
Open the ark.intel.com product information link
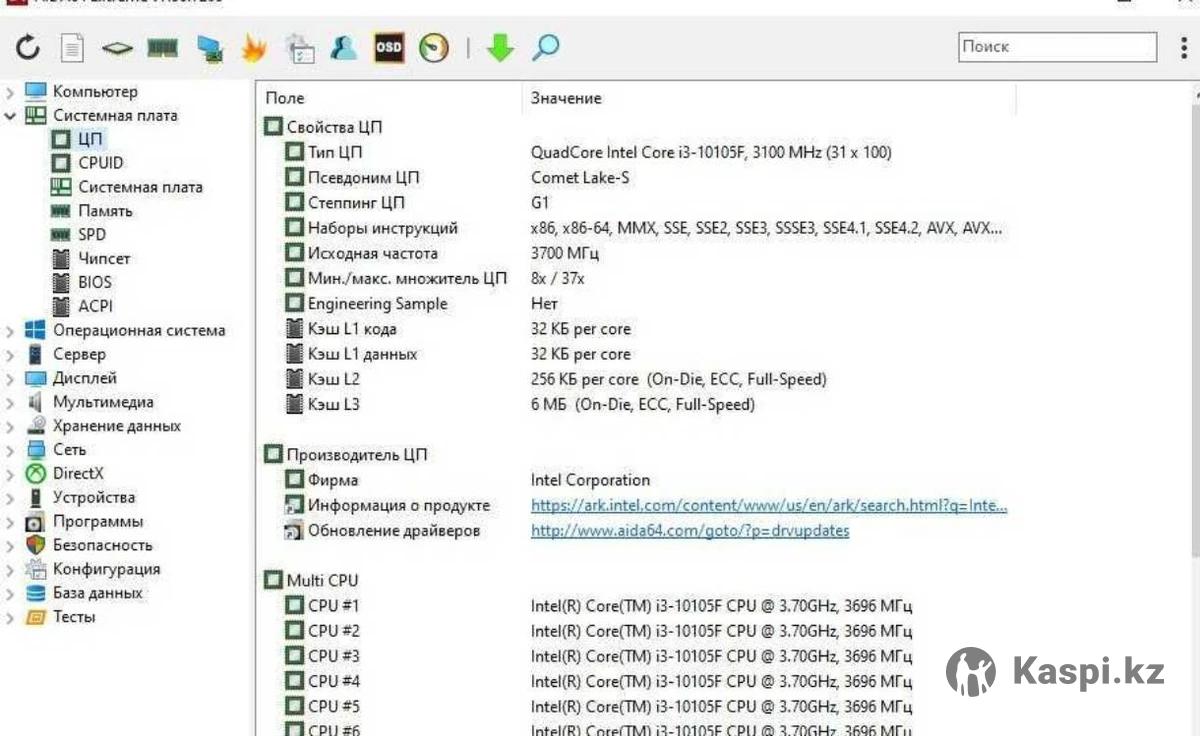768,506
